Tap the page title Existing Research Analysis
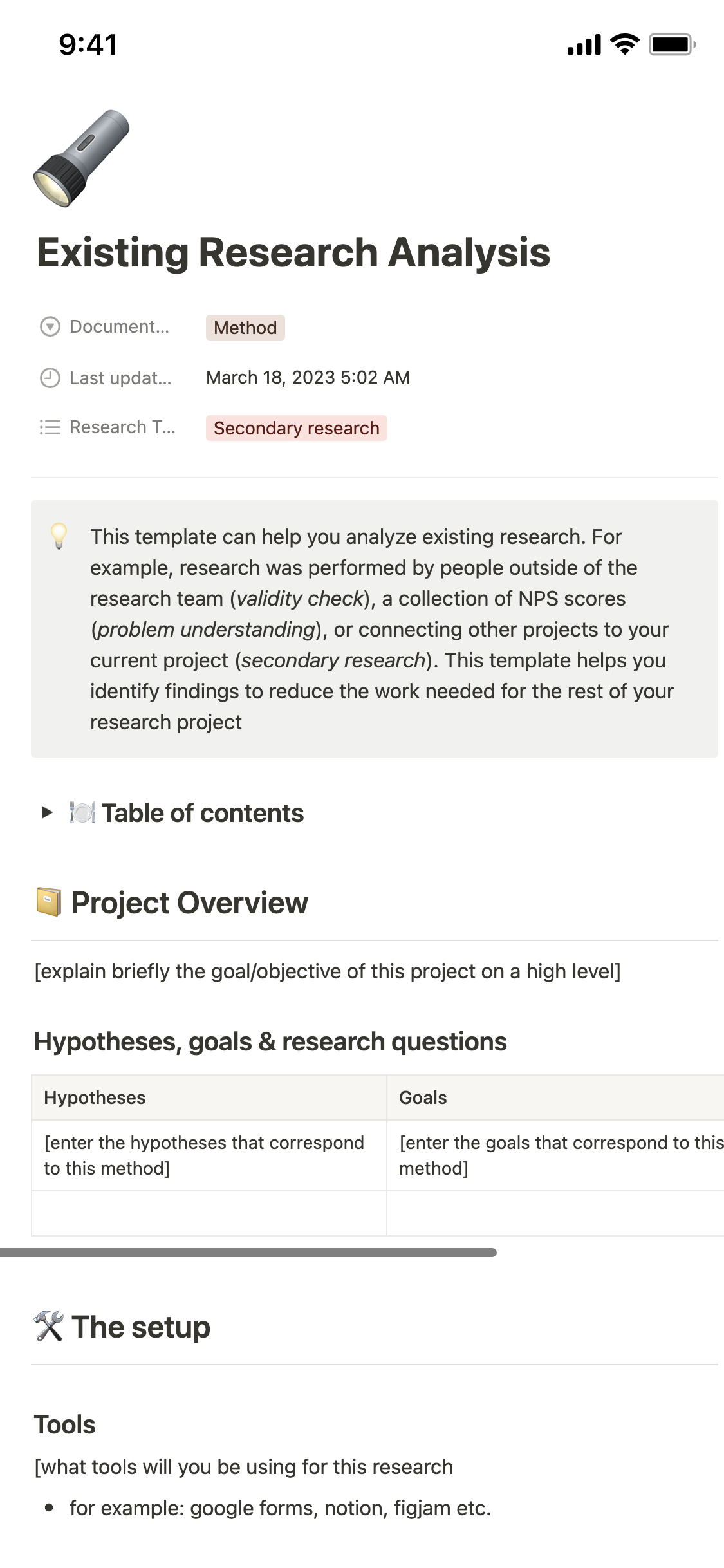724x1568 pixels. click(x=293, y=252)
